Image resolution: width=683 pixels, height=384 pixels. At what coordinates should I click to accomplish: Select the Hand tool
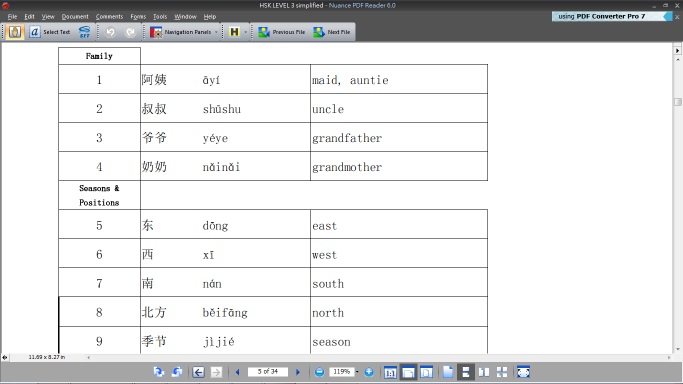click(x=15, y=32)
